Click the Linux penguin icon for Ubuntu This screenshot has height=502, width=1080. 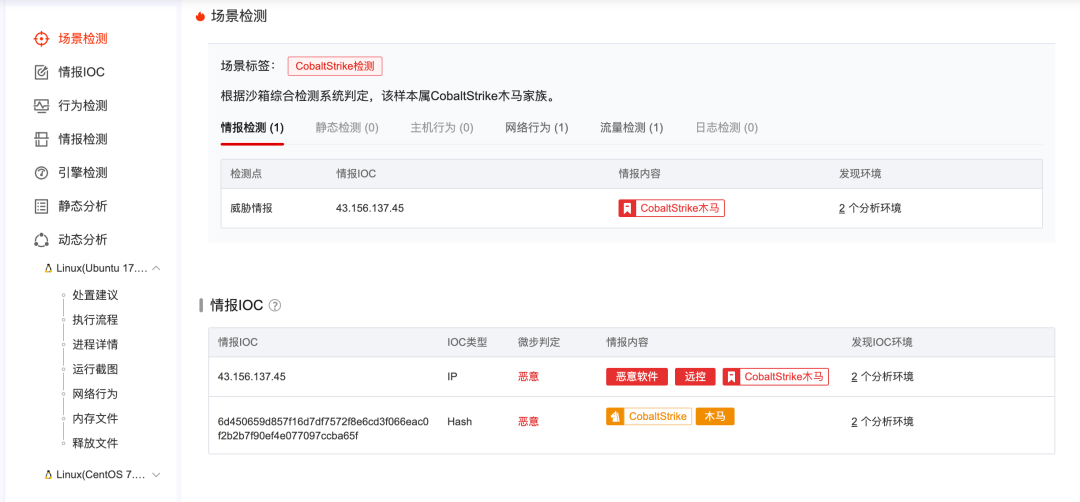[48, 268]
